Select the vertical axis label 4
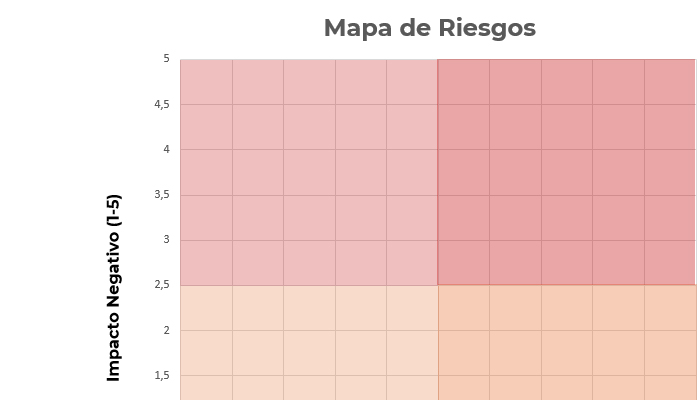 [167, 150]
